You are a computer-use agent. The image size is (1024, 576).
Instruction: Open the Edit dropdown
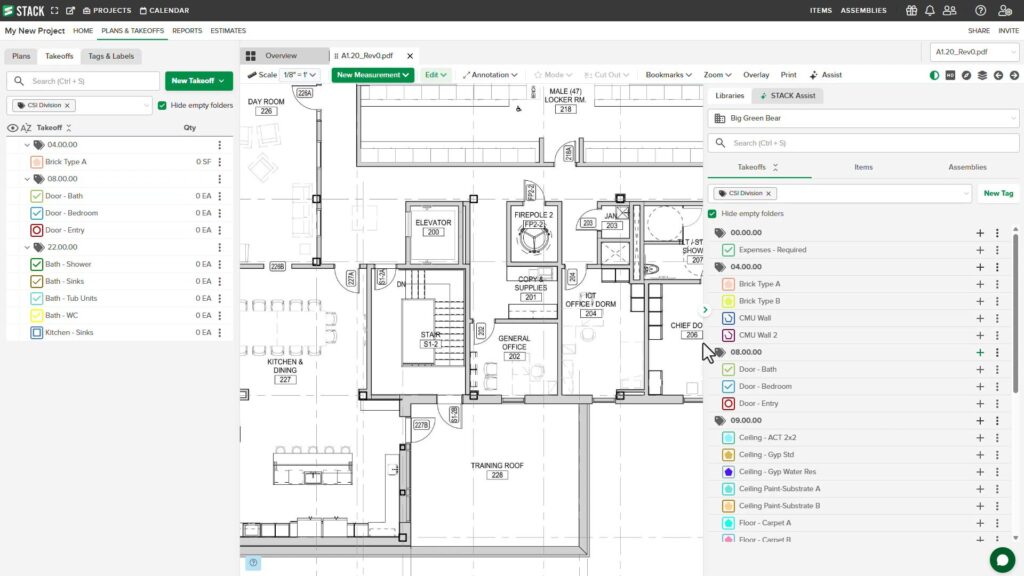click(x=436, y=75)
